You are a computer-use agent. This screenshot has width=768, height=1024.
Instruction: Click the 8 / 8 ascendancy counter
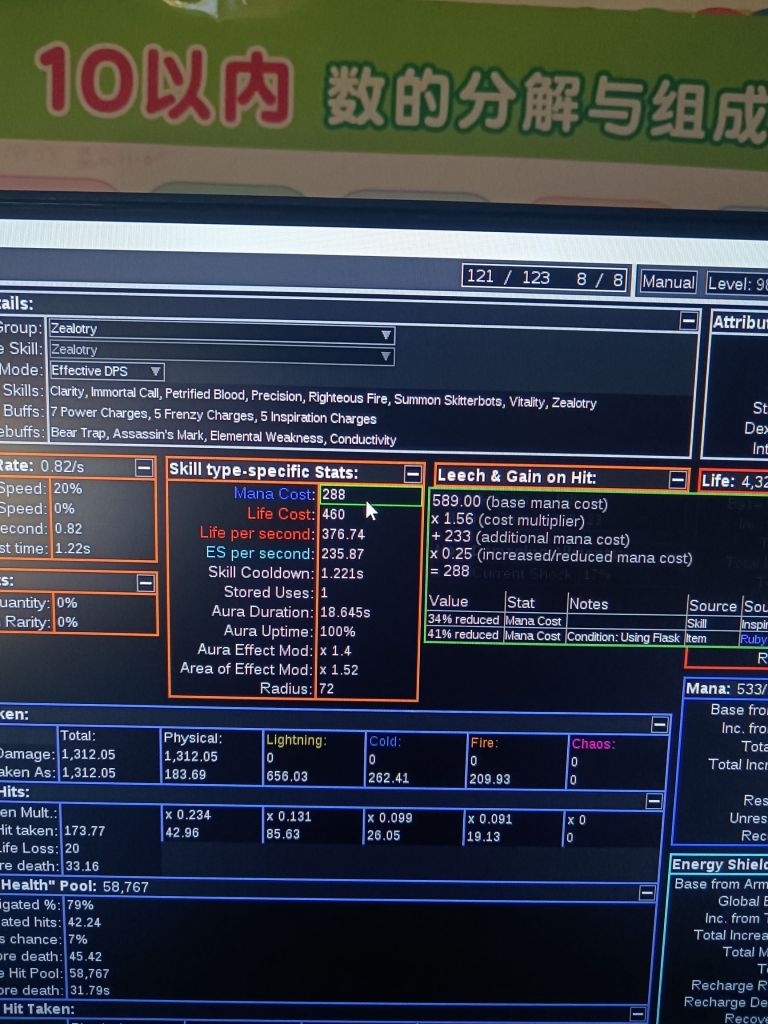[x=599, y=280]
